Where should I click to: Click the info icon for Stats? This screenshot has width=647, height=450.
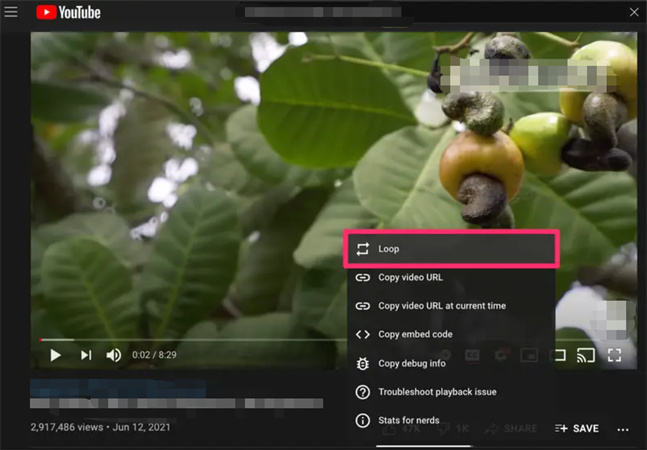point(362,420)
